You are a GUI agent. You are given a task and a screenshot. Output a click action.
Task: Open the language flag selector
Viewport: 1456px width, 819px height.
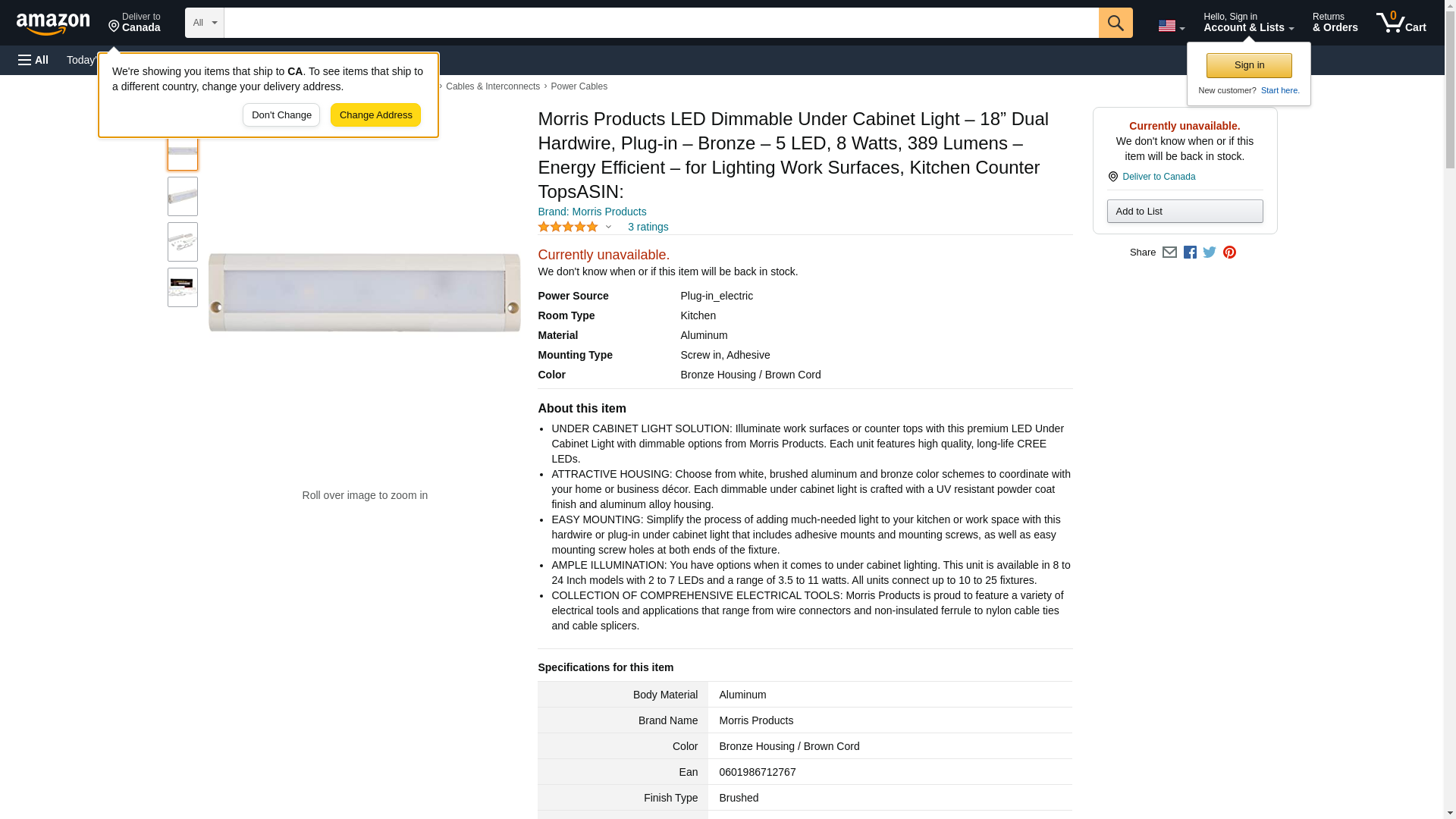[1171, 26]
